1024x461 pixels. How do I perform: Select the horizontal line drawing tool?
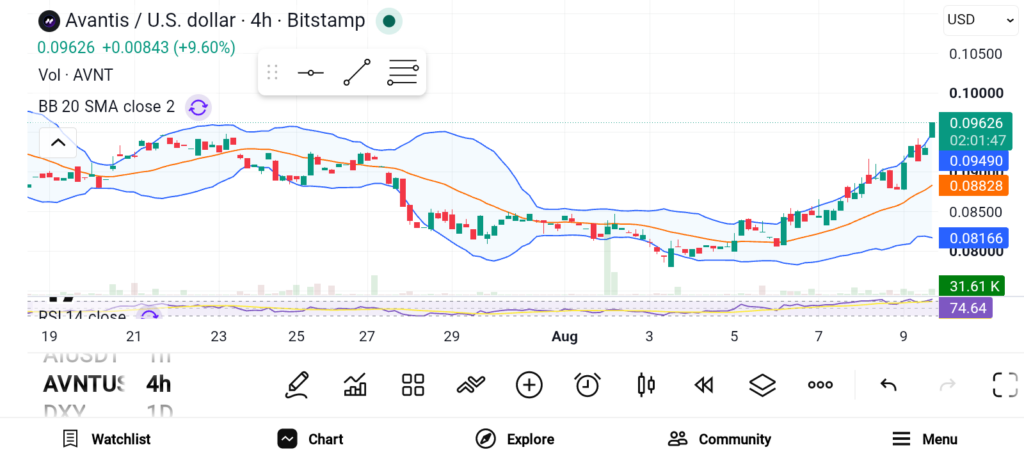tap(311, 72)
